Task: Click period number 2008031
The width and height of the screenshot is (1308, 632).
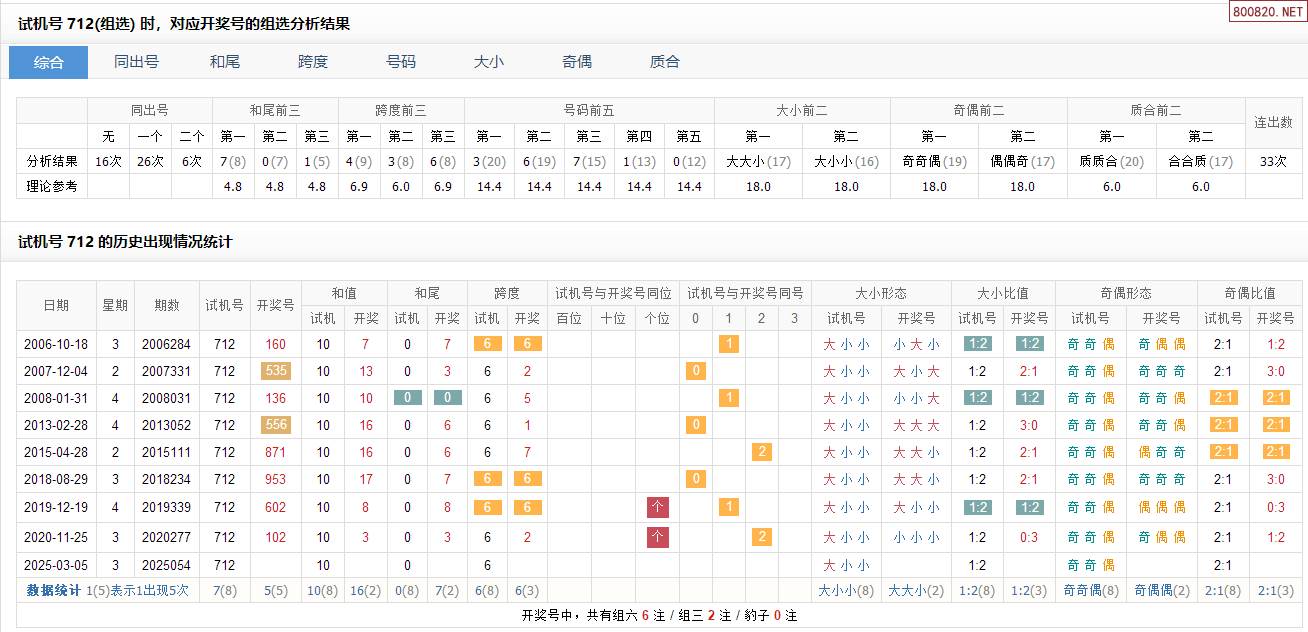Action: tap(166, 398)
